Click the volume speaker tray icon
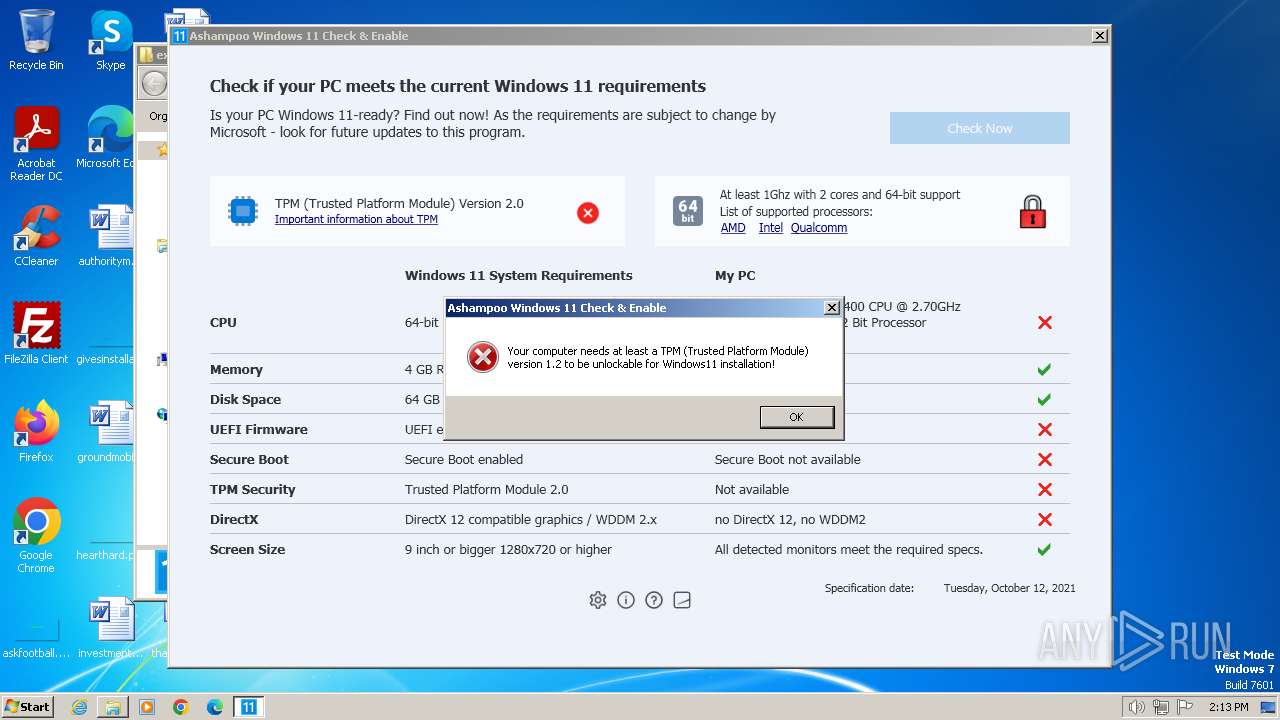 [x=1137, y=707]
